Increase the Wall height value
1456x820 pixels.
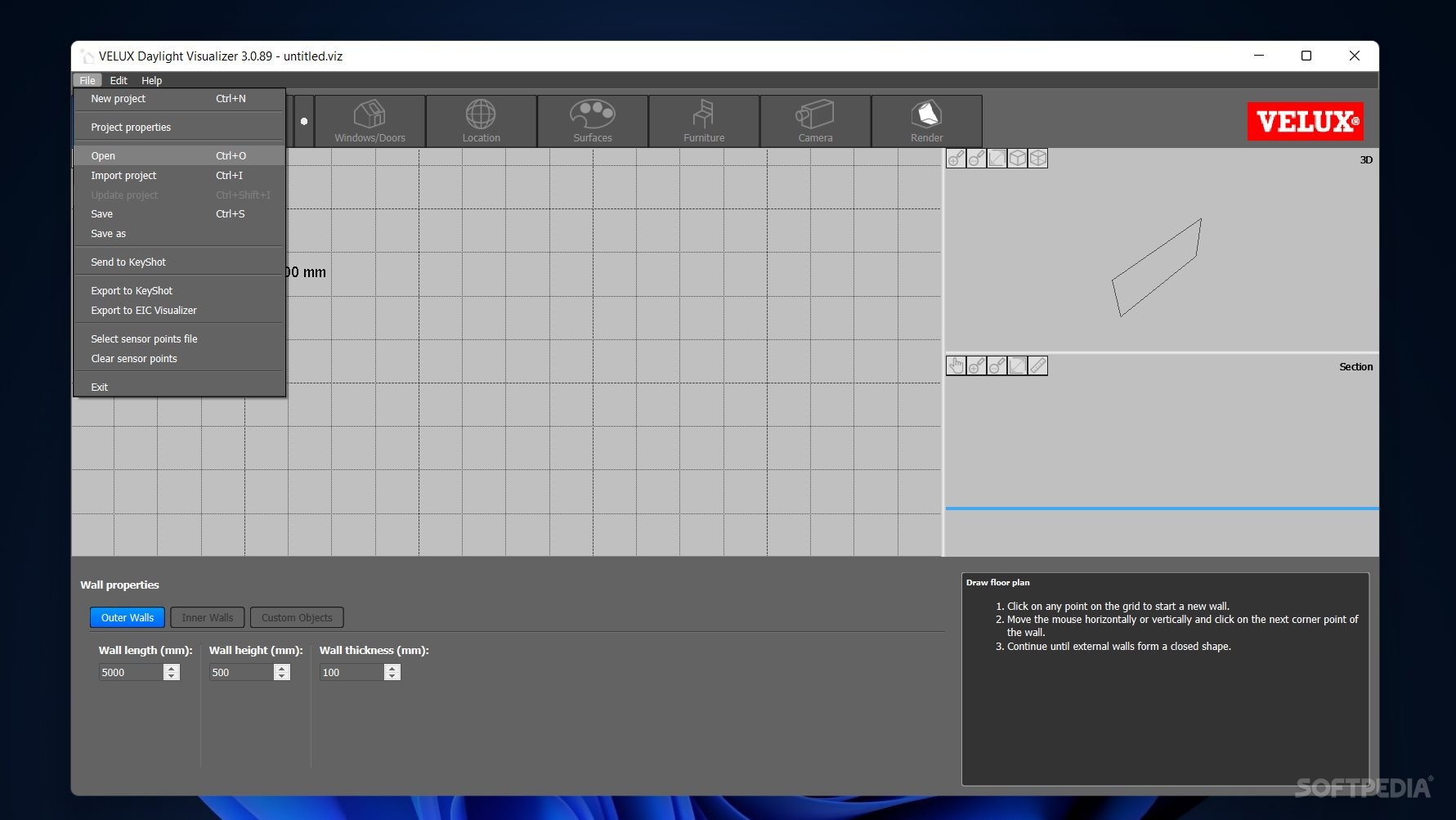pyautogui.click(x=282, y=668)
